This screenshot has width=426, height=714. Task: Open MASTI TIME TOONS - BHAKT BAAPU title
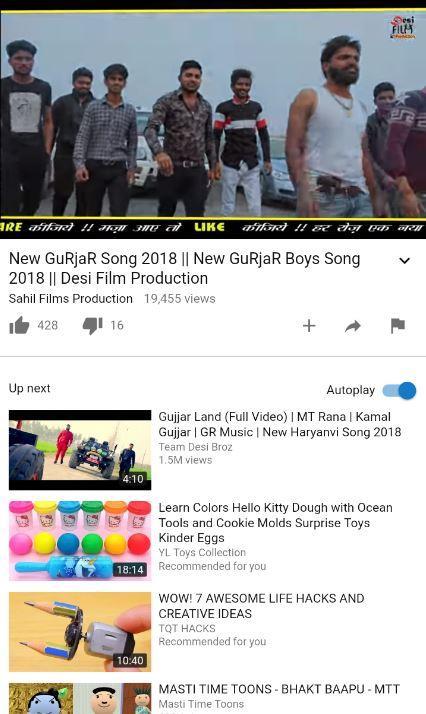tap(279, 689)
